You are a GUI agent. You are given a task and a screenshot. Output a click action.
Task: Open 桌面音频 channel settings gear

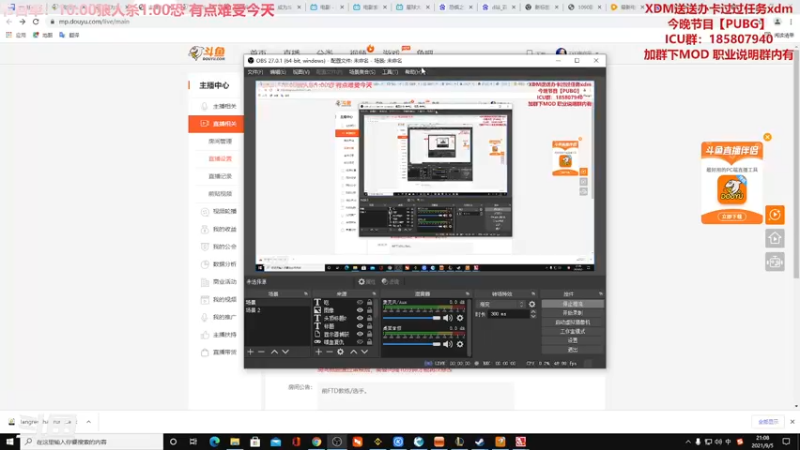460,344
